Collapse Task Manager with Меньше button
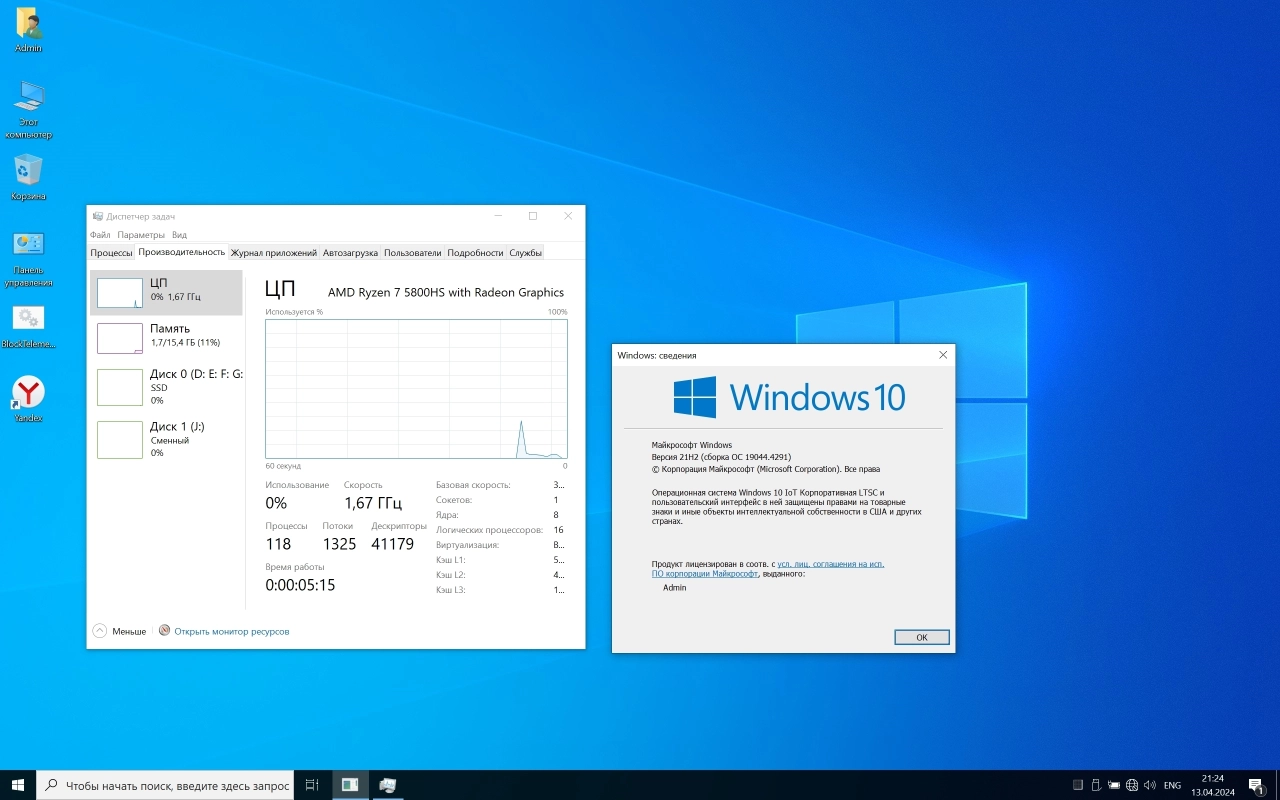Viewport: 1280px width, 800px height. coord(119,631)
